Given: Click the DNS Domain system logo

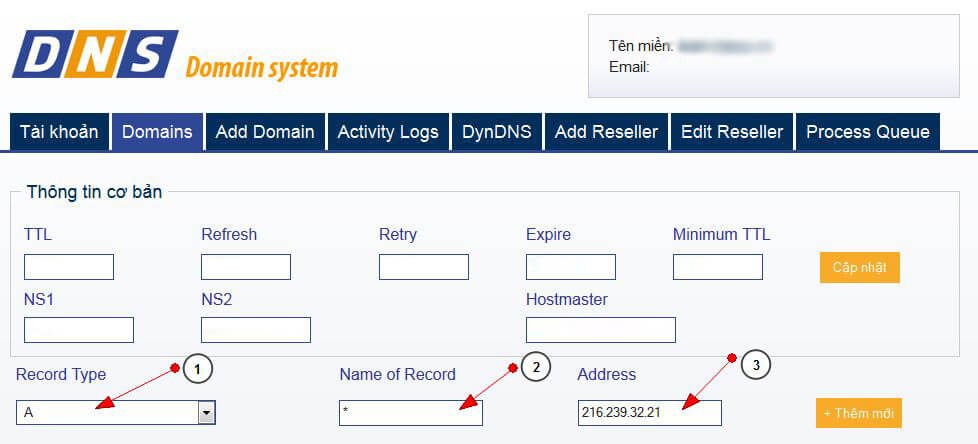Looking at the screenshot, I should tap(175, 54).
